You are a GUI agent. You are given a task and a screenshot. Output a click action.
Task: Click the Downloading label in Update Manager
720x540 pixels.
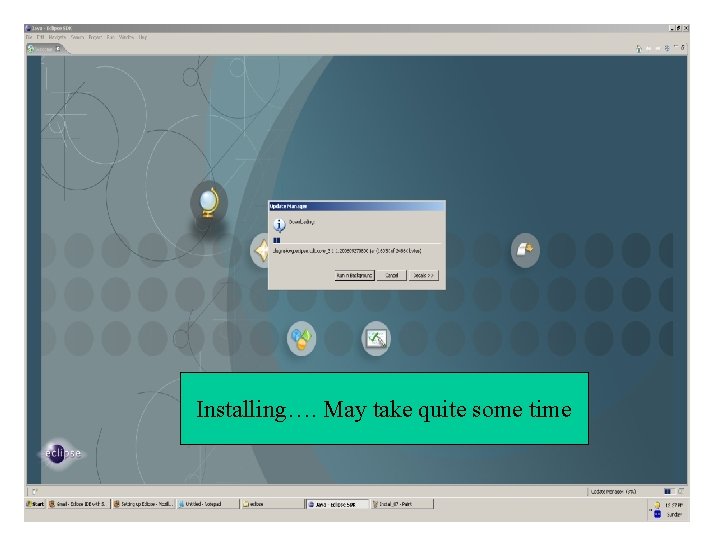click(302, 222)
